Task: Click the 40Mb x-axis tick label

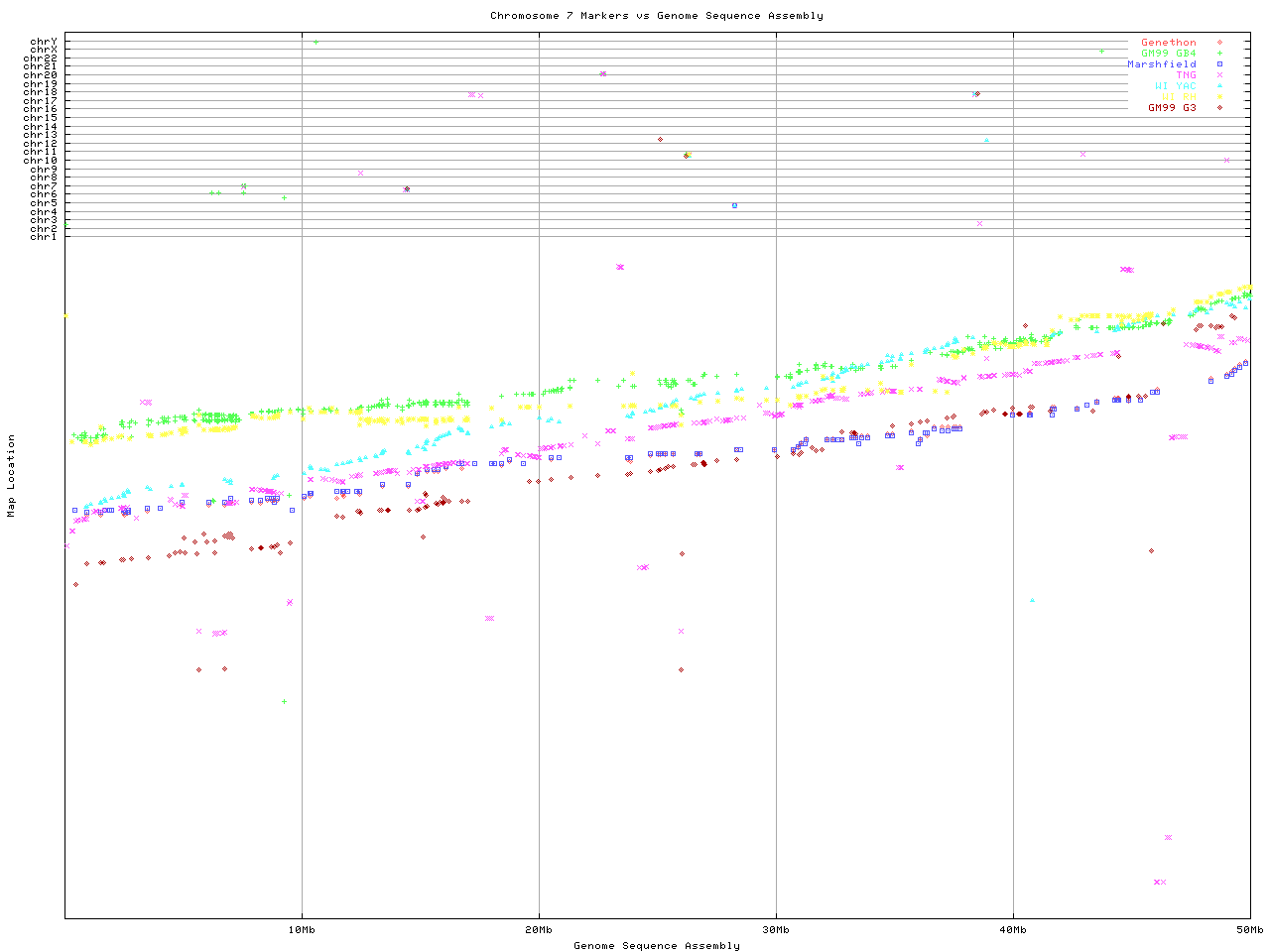Action: click(x=1013, y=930)
